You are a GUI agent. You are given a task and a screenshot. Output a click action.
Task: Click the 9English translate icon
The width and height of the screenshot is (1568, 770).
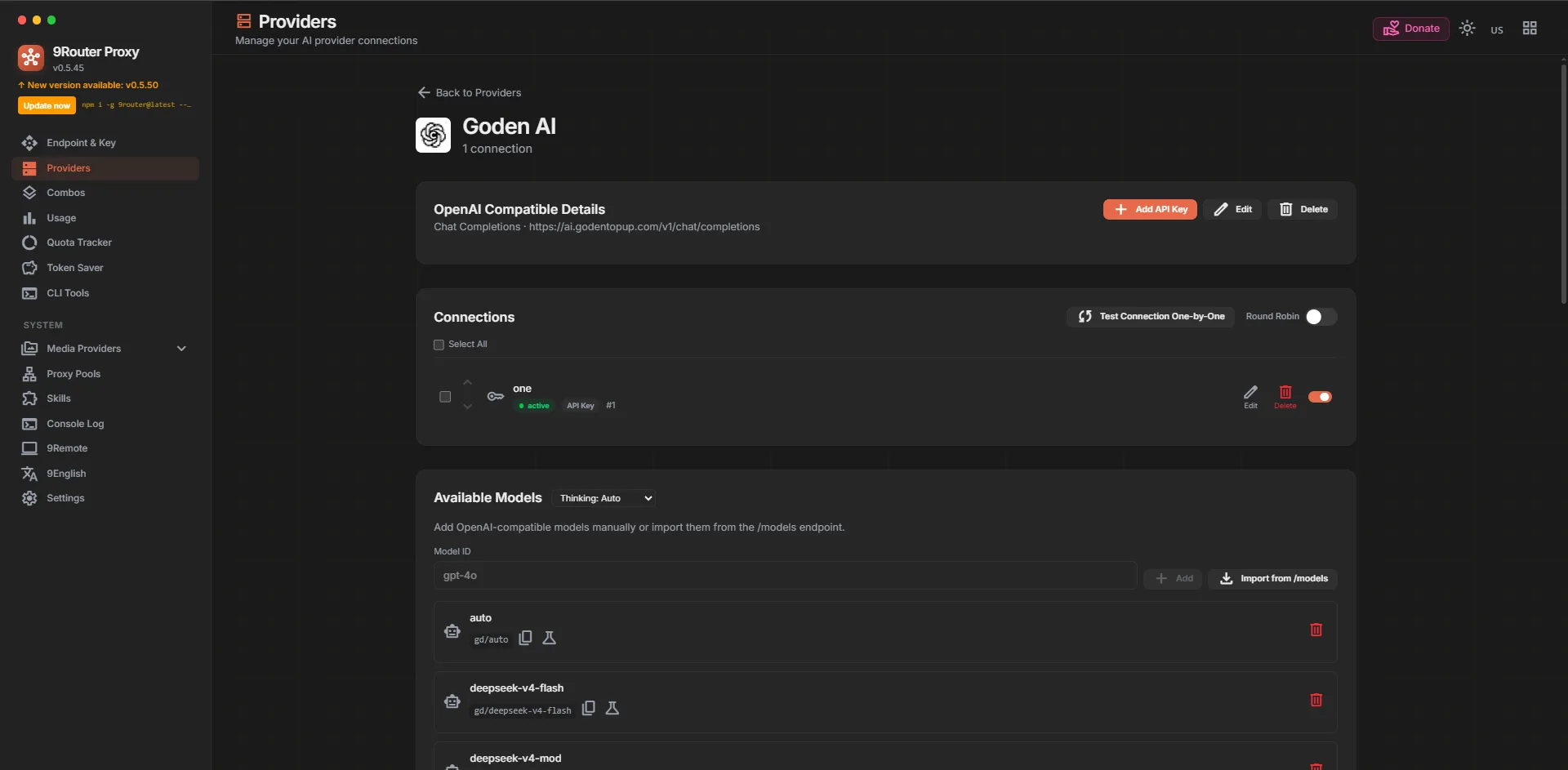(29, 474)
